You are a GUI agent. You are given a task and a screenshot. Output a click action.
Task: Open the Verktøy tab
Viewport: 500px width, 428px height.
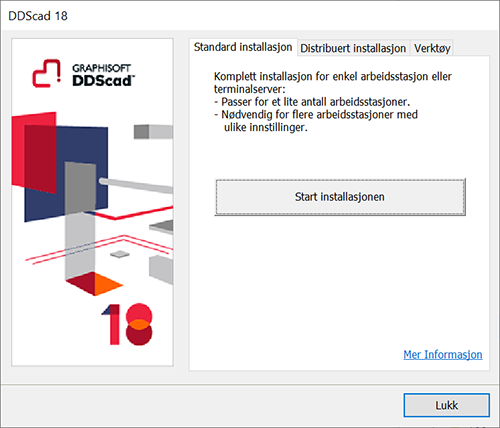432,49
